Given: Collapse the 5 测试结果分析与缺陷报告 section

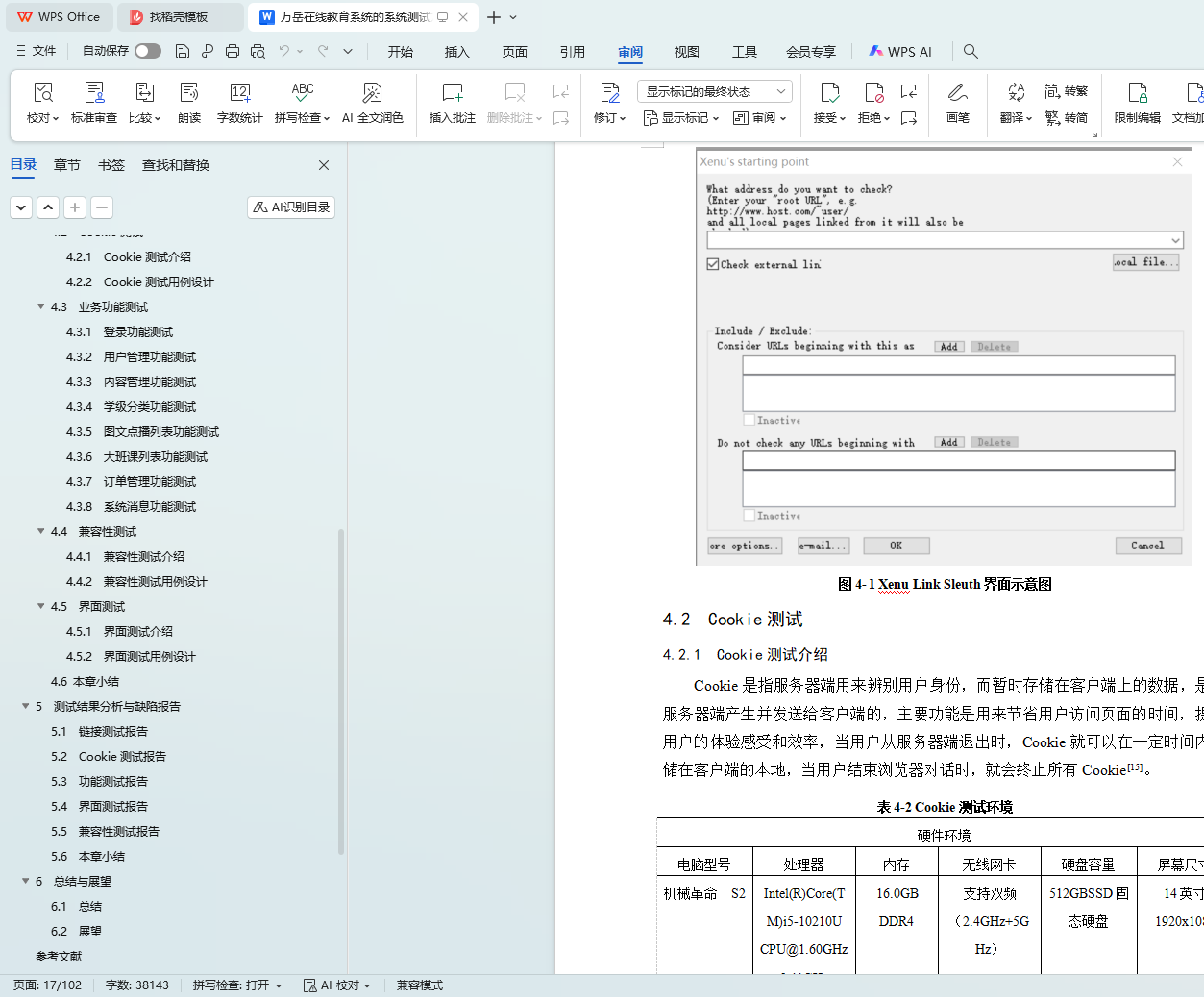Looking at the screenshot, I should (26, 707).
